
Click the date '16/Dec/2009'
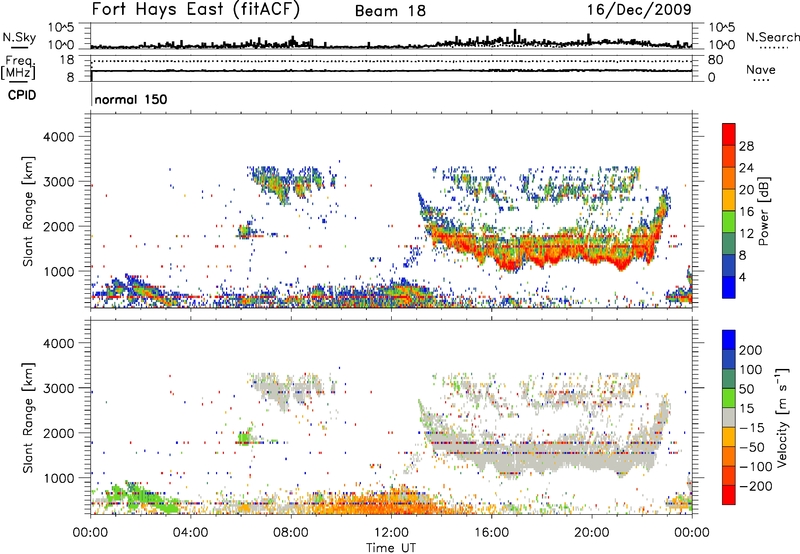(x=639, y=10)
